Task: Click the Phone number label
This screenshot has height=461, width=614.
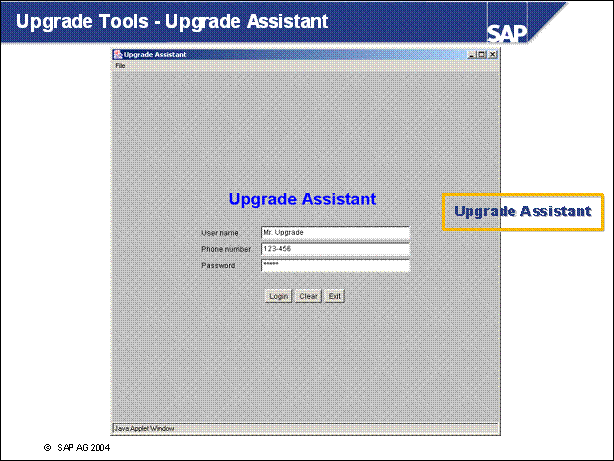Action: 226,249
